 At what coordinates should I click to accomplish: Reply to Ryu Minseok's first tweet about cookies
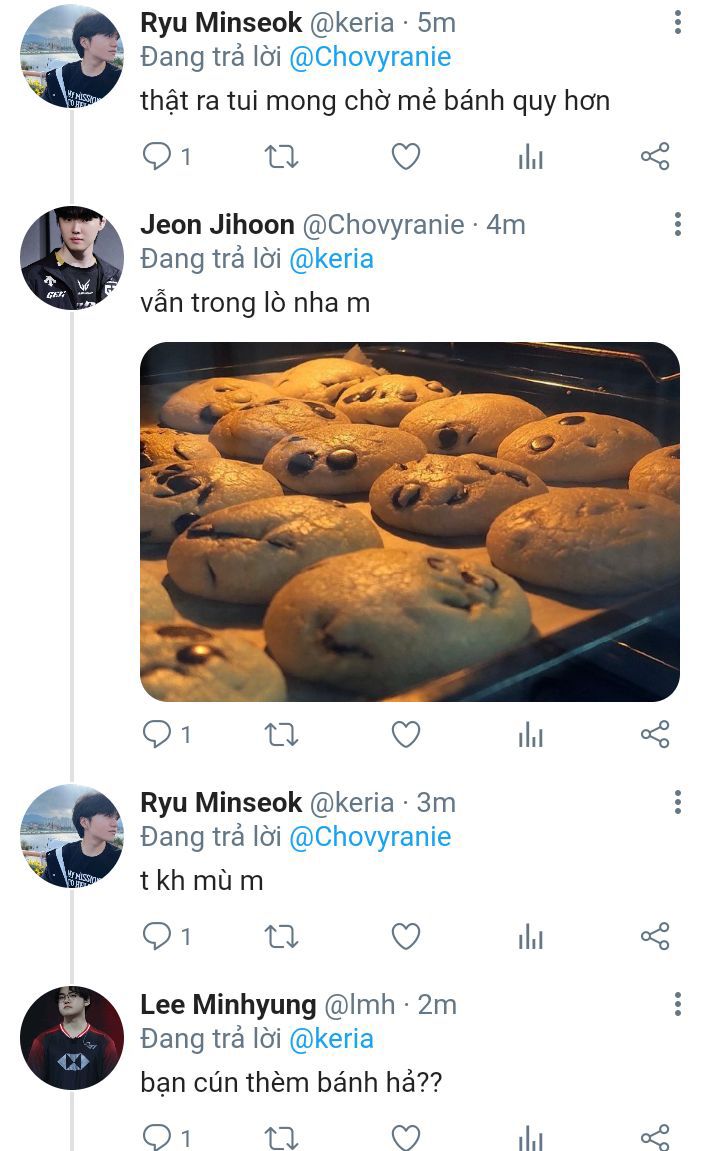point(157,156)
